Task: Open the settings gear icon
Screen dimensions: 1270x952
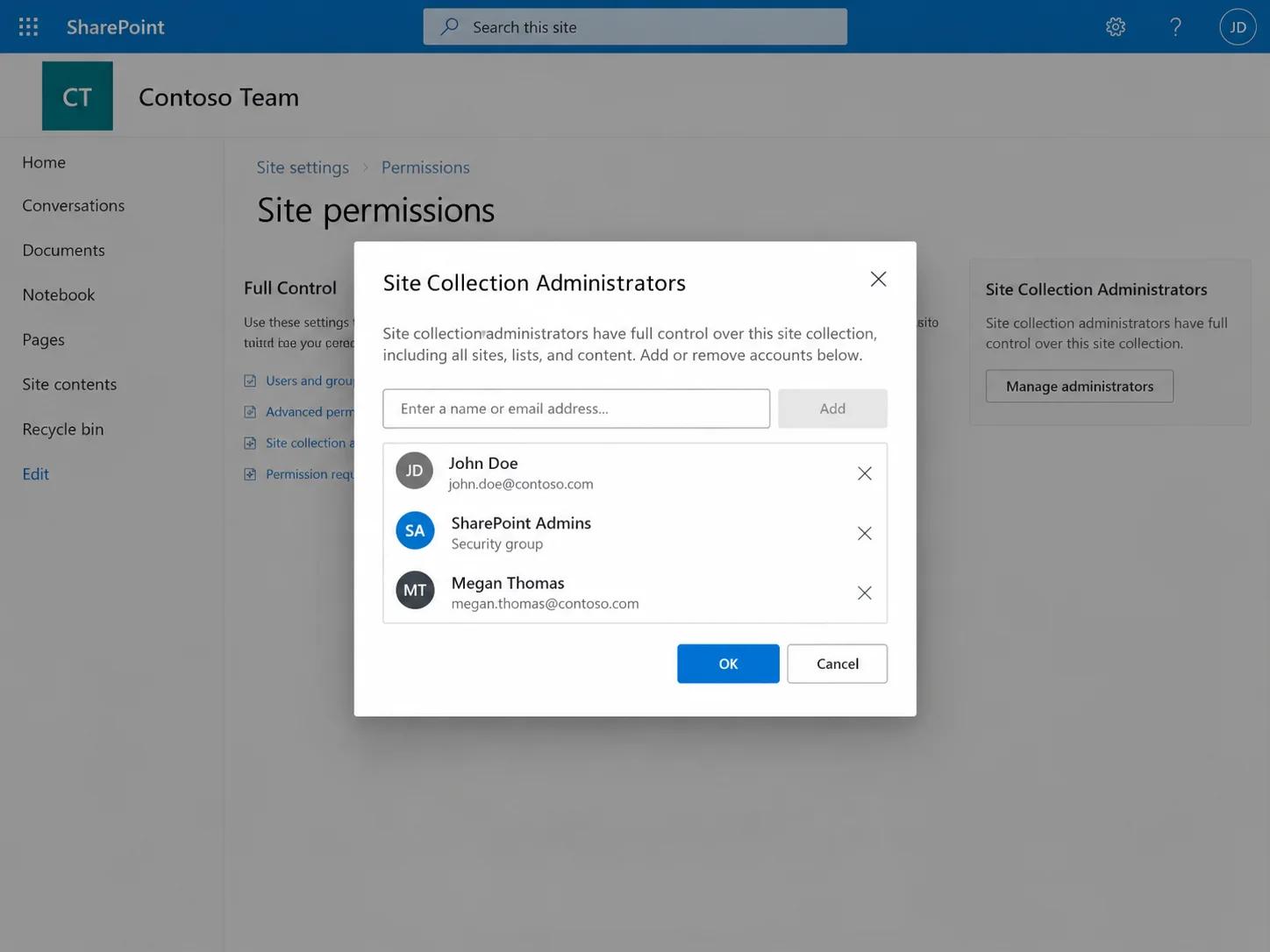Action: coord(1116,26)
